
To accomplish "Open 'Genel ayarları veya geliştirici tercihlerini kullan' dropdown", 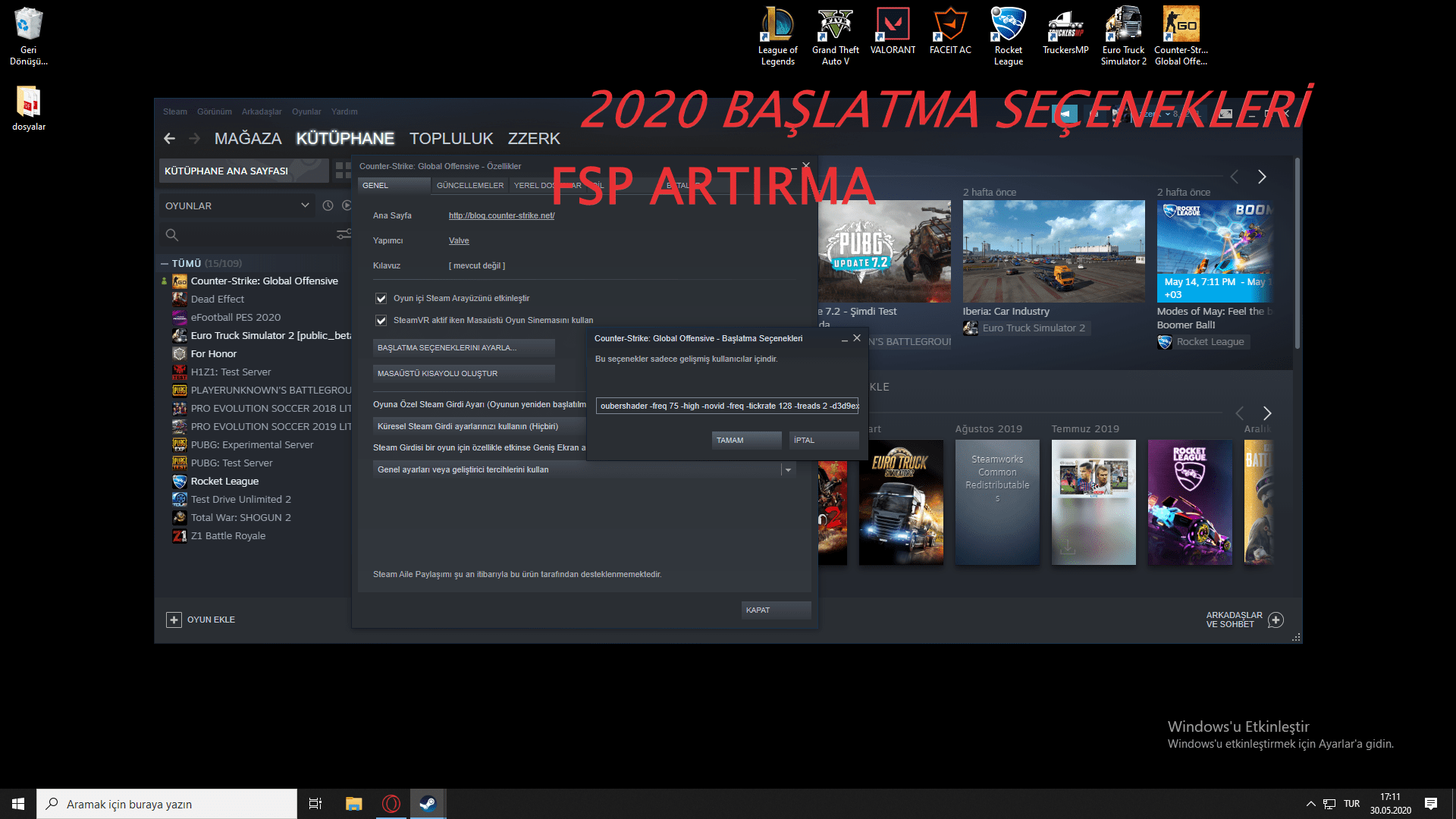I will (788, 469).
